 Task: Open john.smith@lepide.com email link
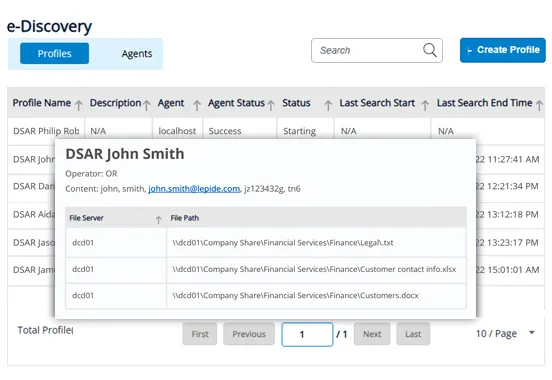[x=194, y=189]
